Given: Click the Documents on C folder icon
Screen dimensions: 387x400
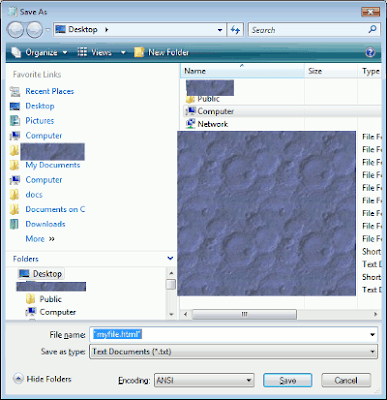Looking at the screenshot, I should (14, 209).
